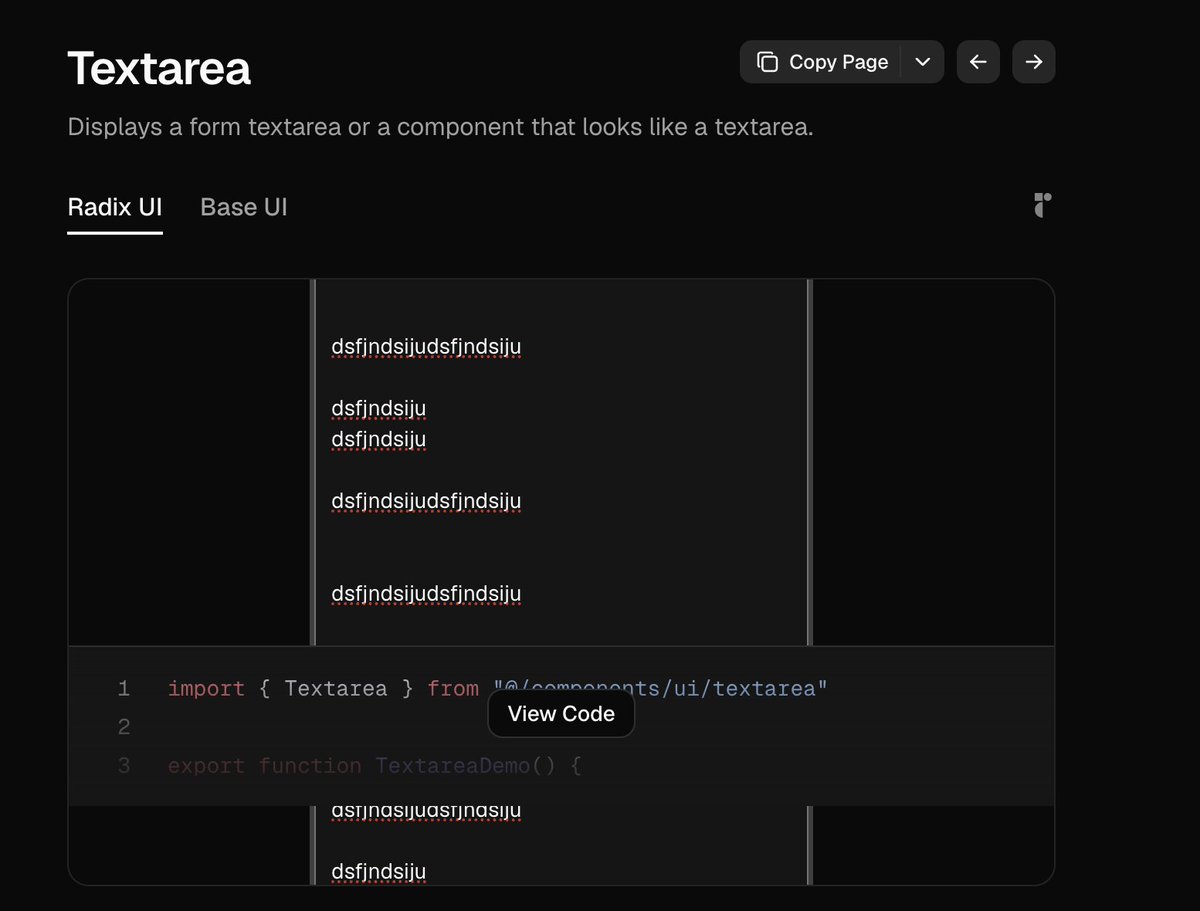
Task: Switch to the Radix UI tab
Action: [x=115, y=207]
